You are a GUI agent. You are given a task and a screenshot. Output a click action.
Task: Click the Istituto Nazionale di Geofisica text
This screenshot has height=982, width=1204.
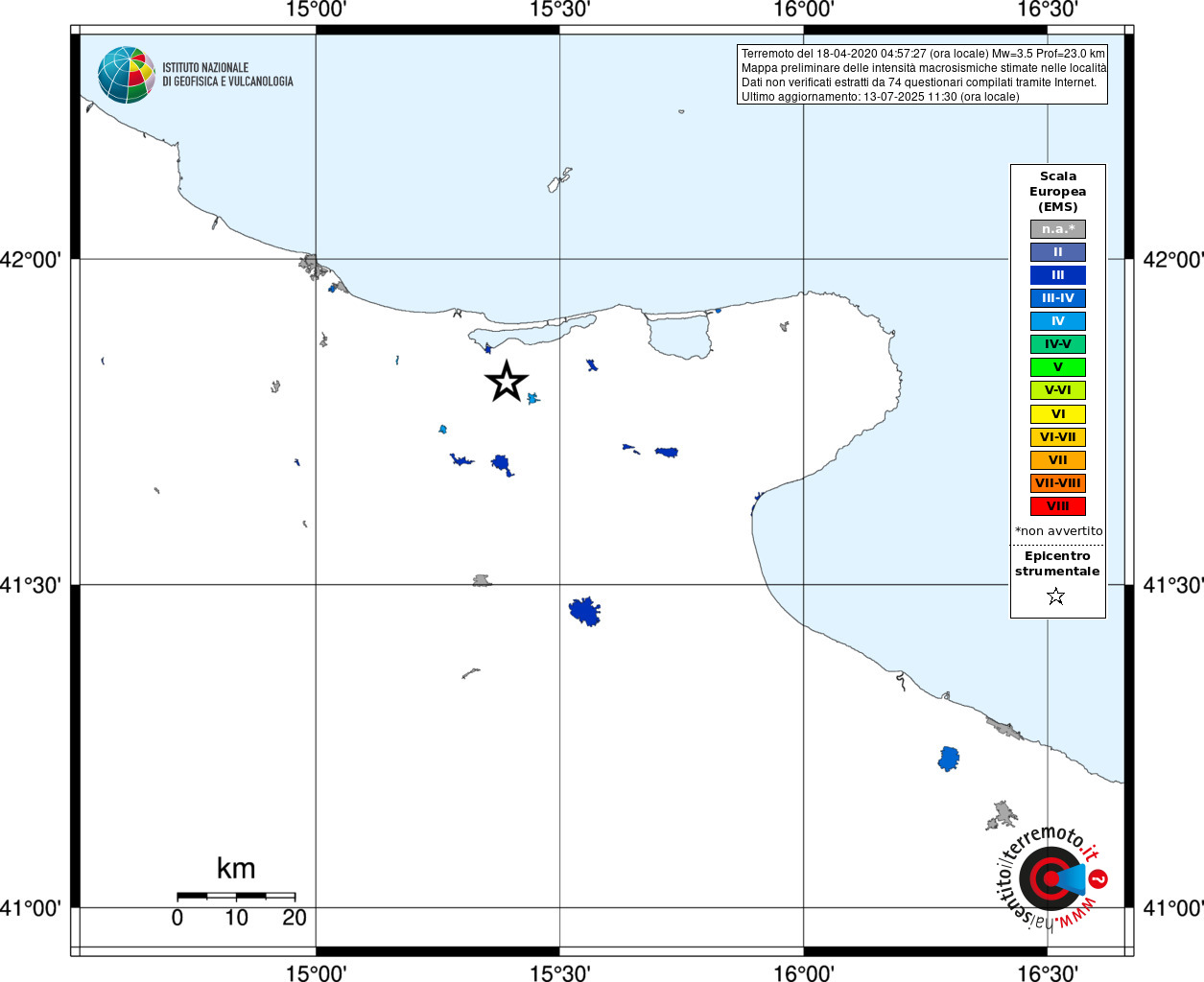tap(227, 75)
